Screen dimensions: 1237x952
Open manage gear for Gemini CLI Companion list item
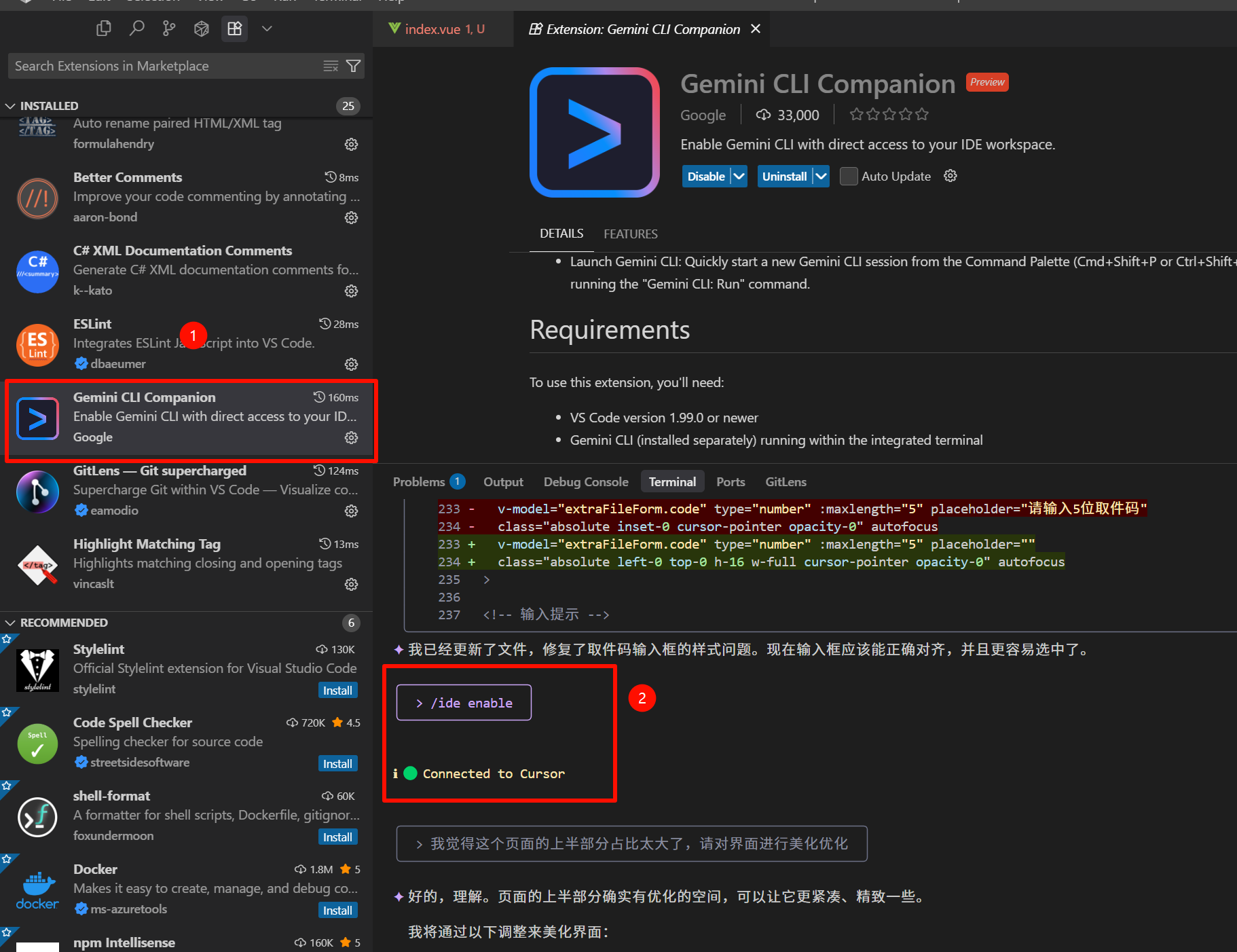[351, 437]
